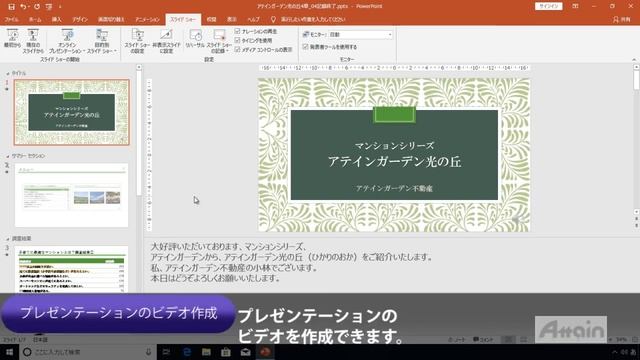The height and width of the screenshot is (360, 640).
Task: Click the lightbulb Tell Me icon
Action: pyautogui.click(x=273, y=19)
